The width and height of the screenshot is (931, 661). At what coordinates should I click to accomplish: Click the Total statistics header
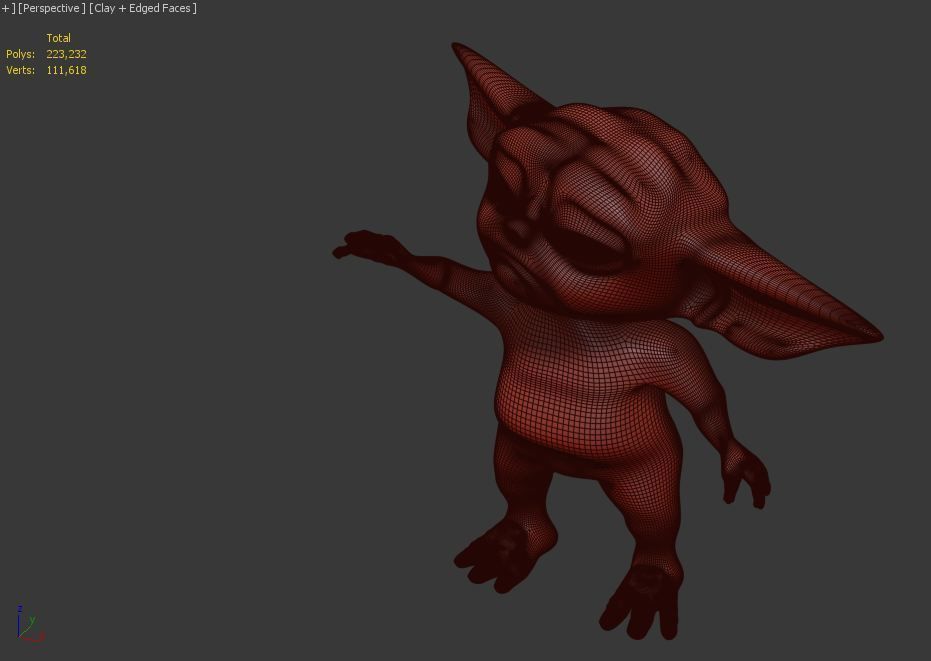click(58, 38)
